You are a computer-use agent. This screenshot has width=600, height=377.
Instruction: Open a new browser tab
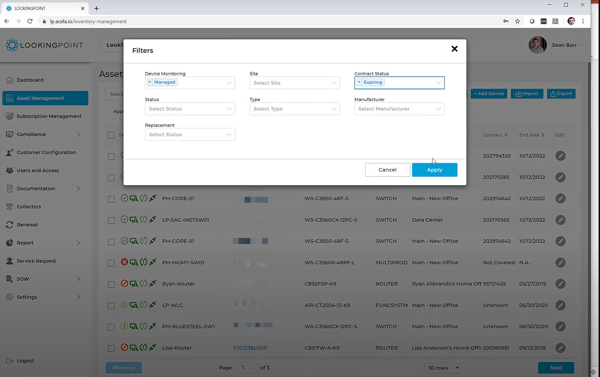[96, 8]
